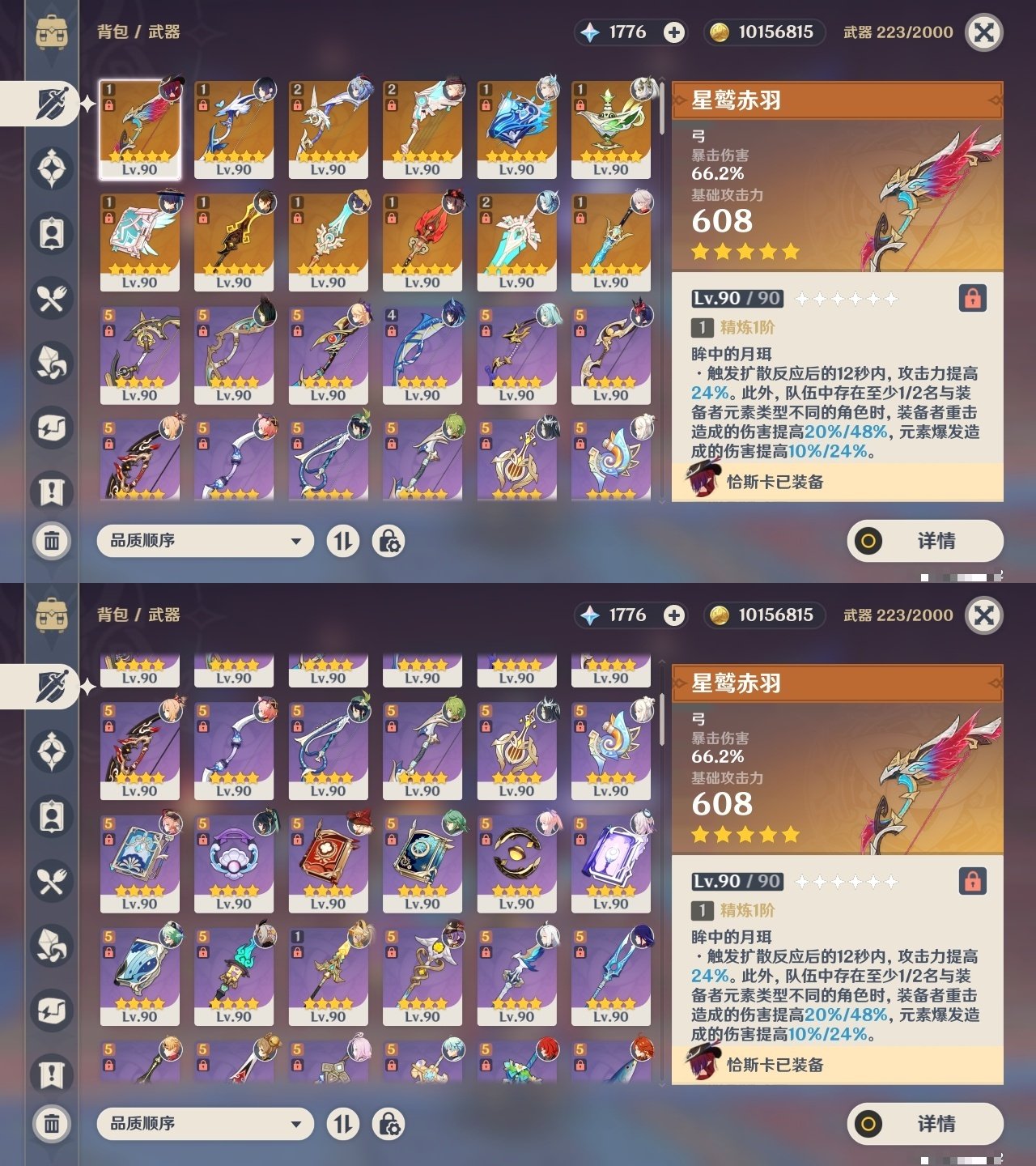Open the bottom backpack inventory icon
The height and width of the screenshot is (1166, 1036).
tap(52, 615)
